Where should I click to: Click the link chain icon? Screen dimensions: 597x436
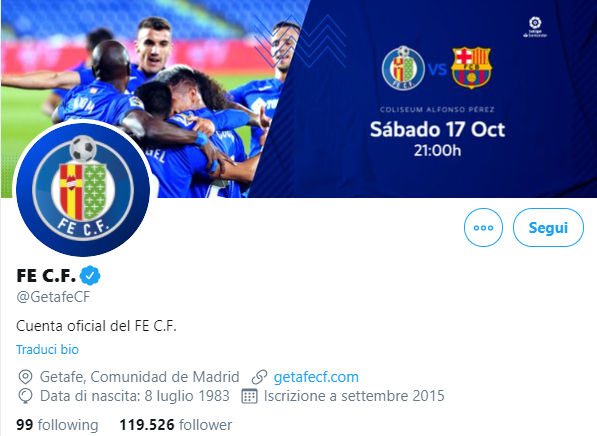[260, 377]
